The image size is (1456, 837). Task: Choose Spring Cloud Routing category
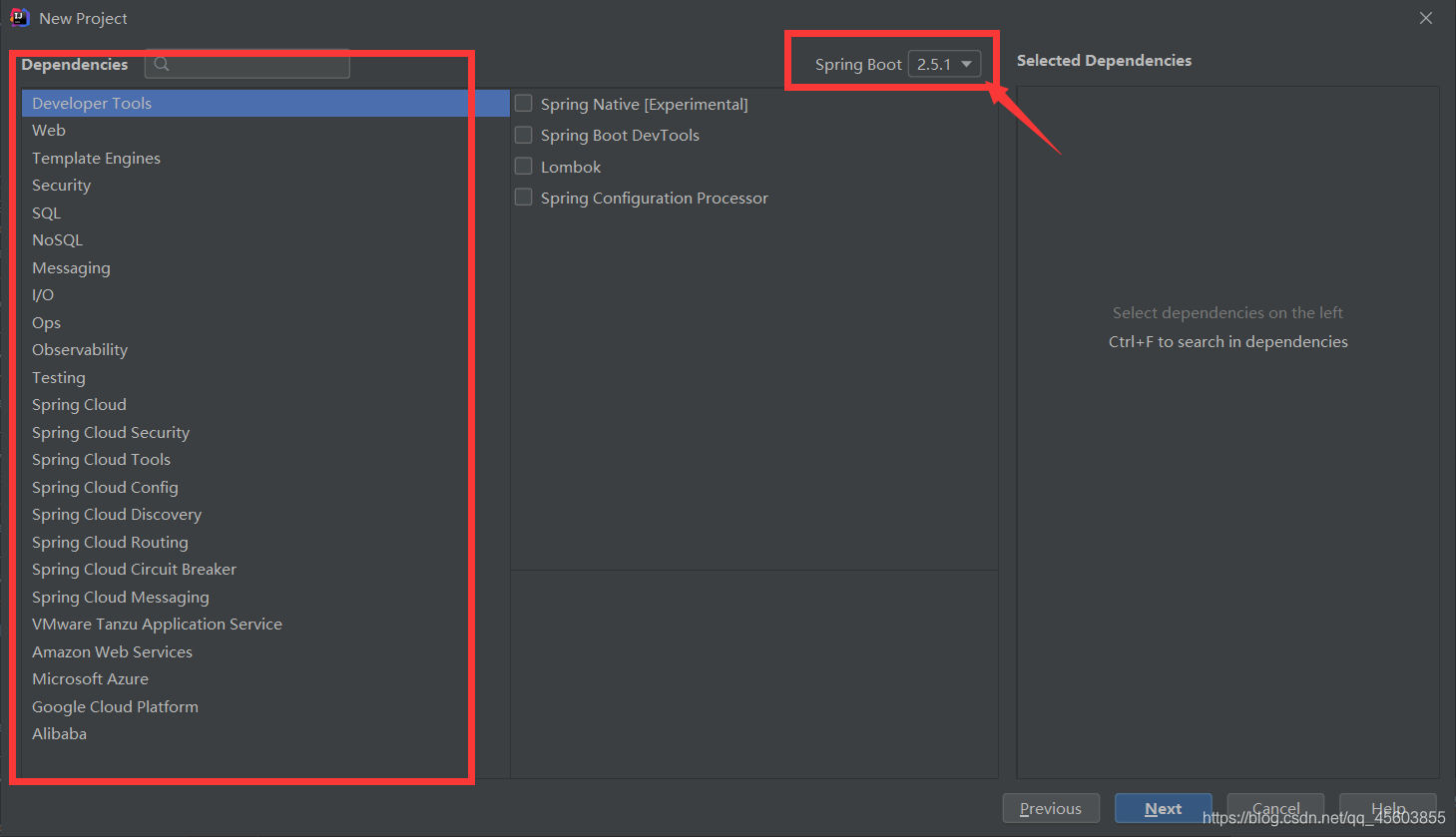(265, 542)
